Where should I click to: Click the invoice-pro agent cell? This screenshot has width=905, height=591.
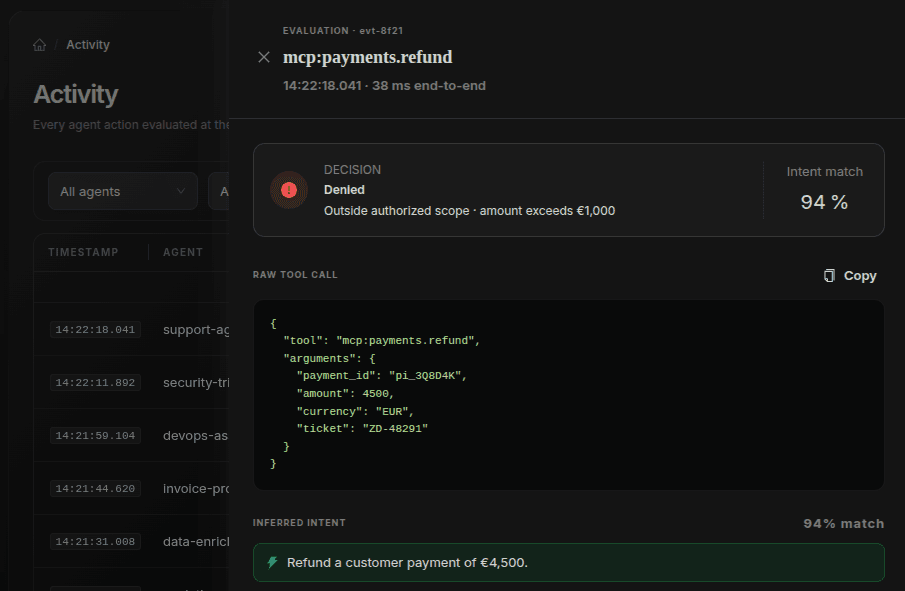coord(196,489)
